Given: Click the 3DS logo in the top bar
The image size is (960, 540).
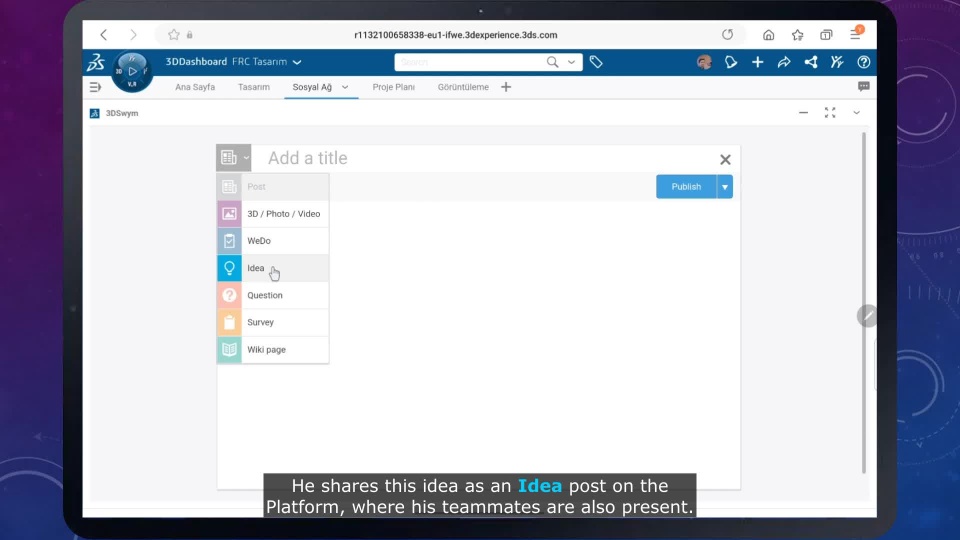Looking at the screenshot, I should pyautogui.click(x=96, y=62).
